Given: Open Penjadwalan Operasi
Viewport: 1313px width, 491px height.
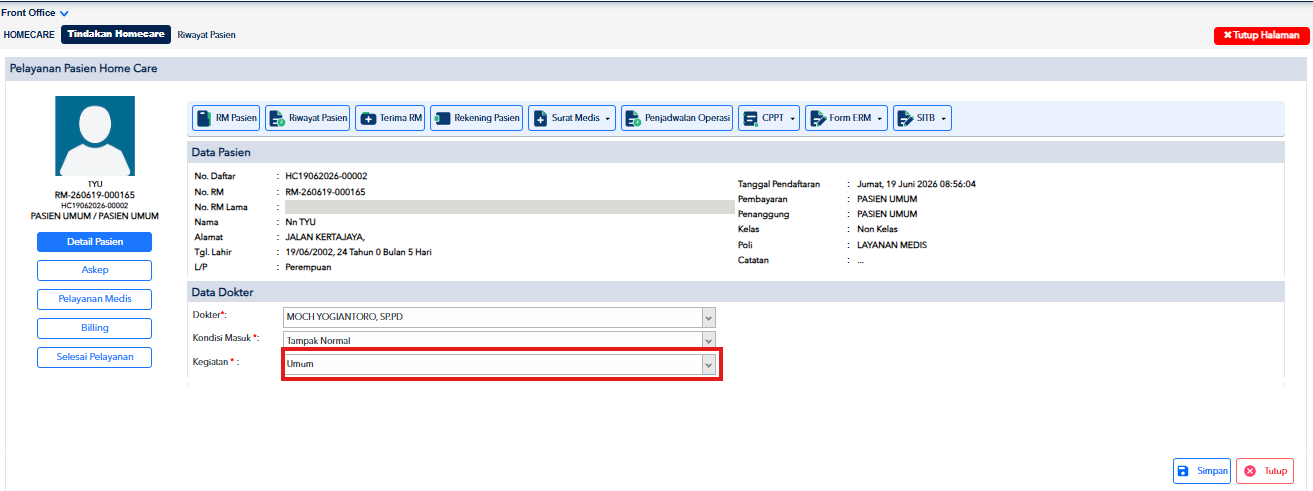Looking at the screenshot, I should tap(678, 118).
